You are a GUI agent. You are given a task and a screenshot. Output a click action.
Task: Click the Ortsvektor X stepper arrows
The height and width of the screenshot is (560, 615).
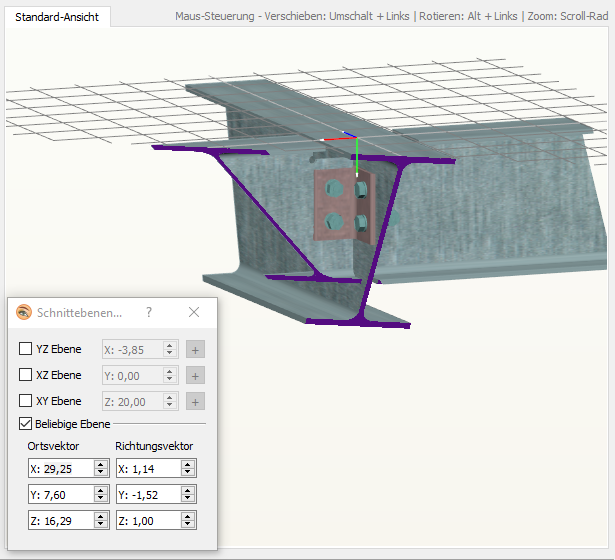(100, 468)
